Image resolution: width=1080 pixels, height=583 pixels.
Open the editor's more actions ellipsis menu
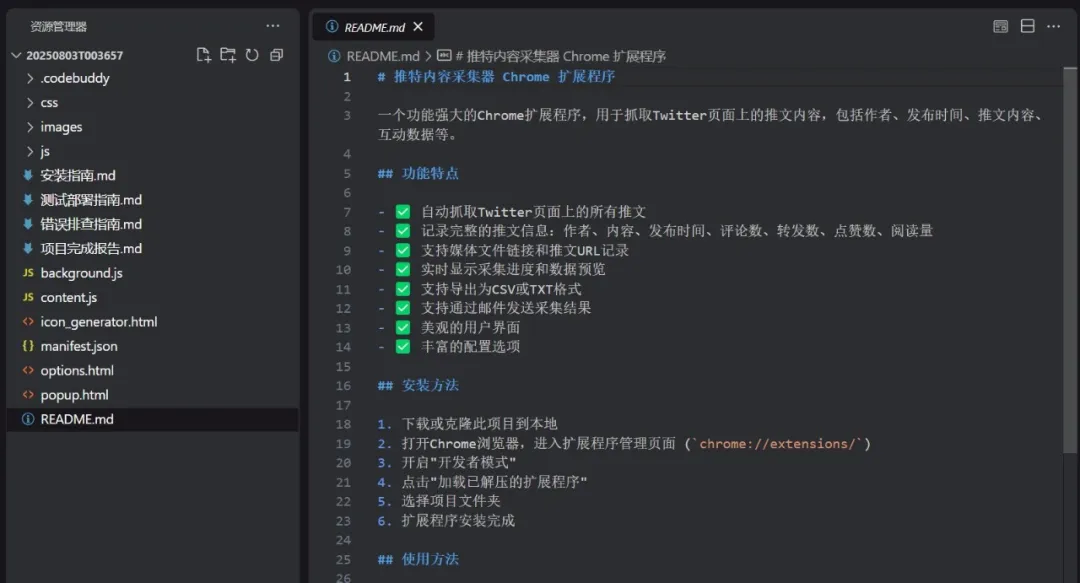[1054, 27]
